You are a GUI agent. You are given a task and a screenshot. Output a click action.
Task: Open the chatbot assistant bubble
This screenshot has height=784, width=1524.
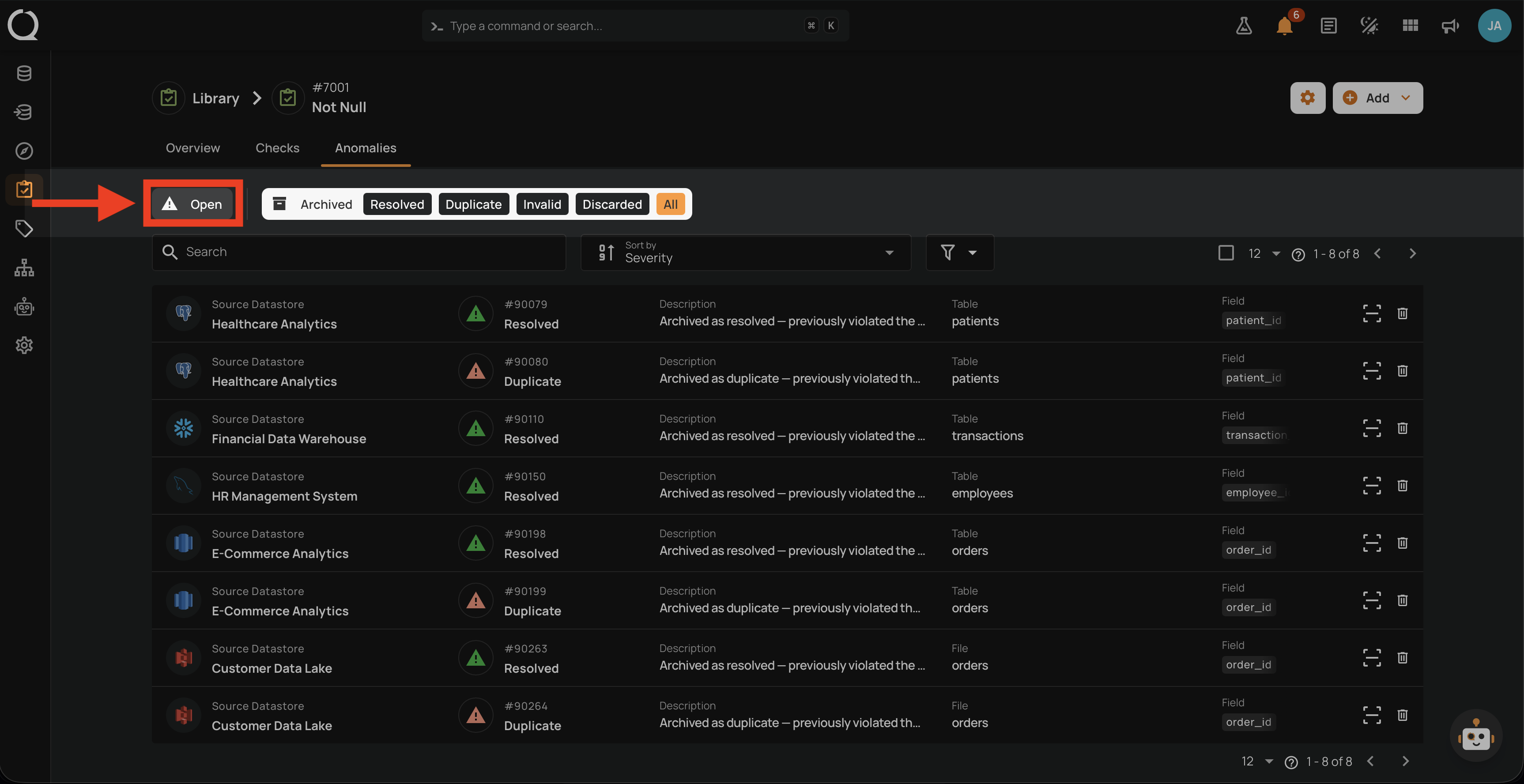pos(1475,736)
